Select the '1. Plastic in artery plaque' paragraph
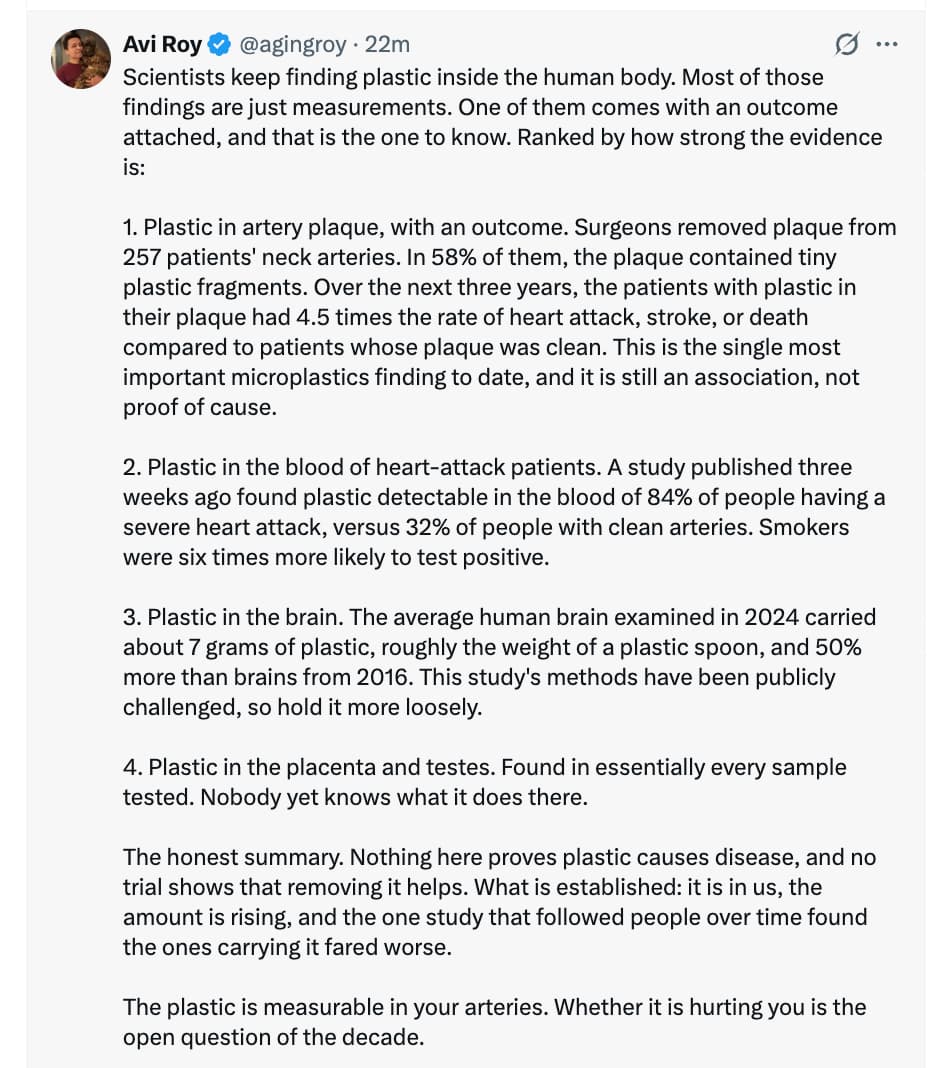Viewport: 944px width, 1068px height. click(x=509, y=317)
